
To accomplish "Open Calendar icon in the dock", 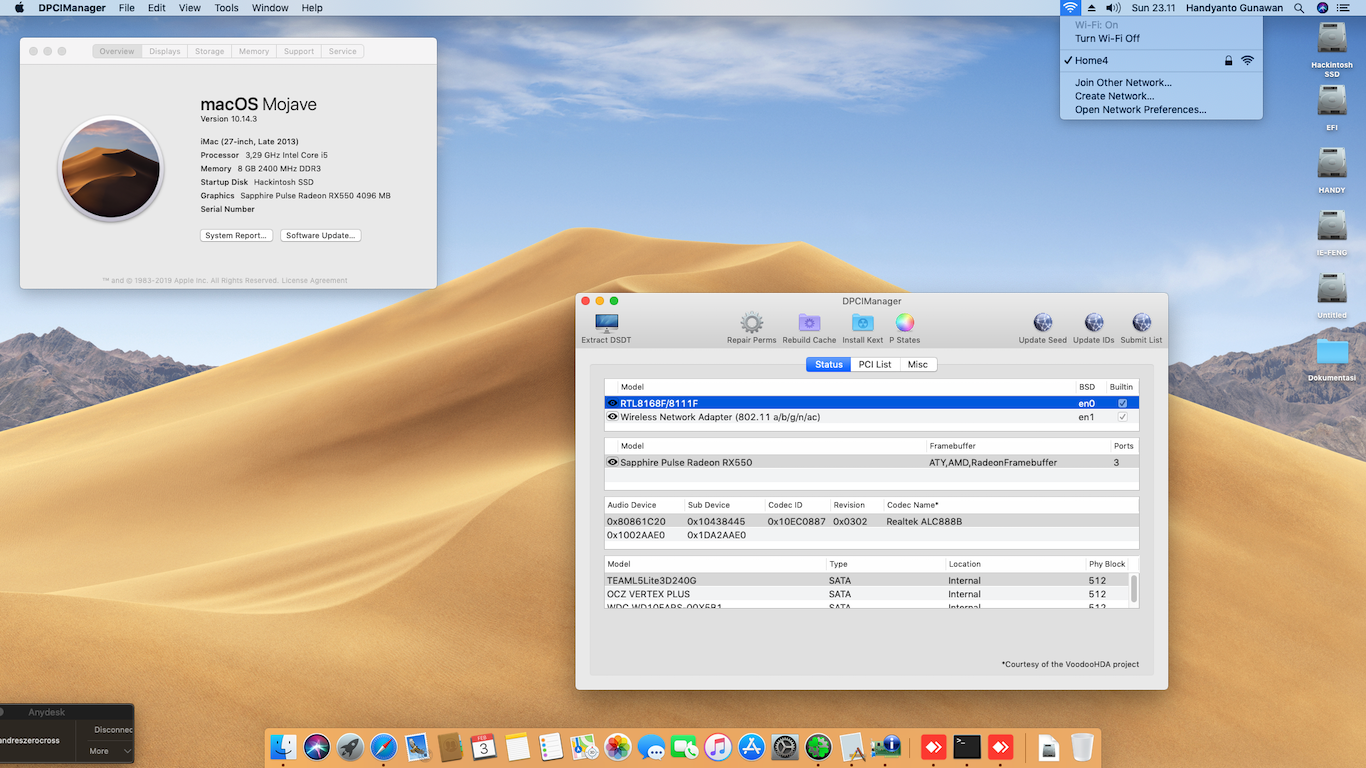I will pos(484,746).
